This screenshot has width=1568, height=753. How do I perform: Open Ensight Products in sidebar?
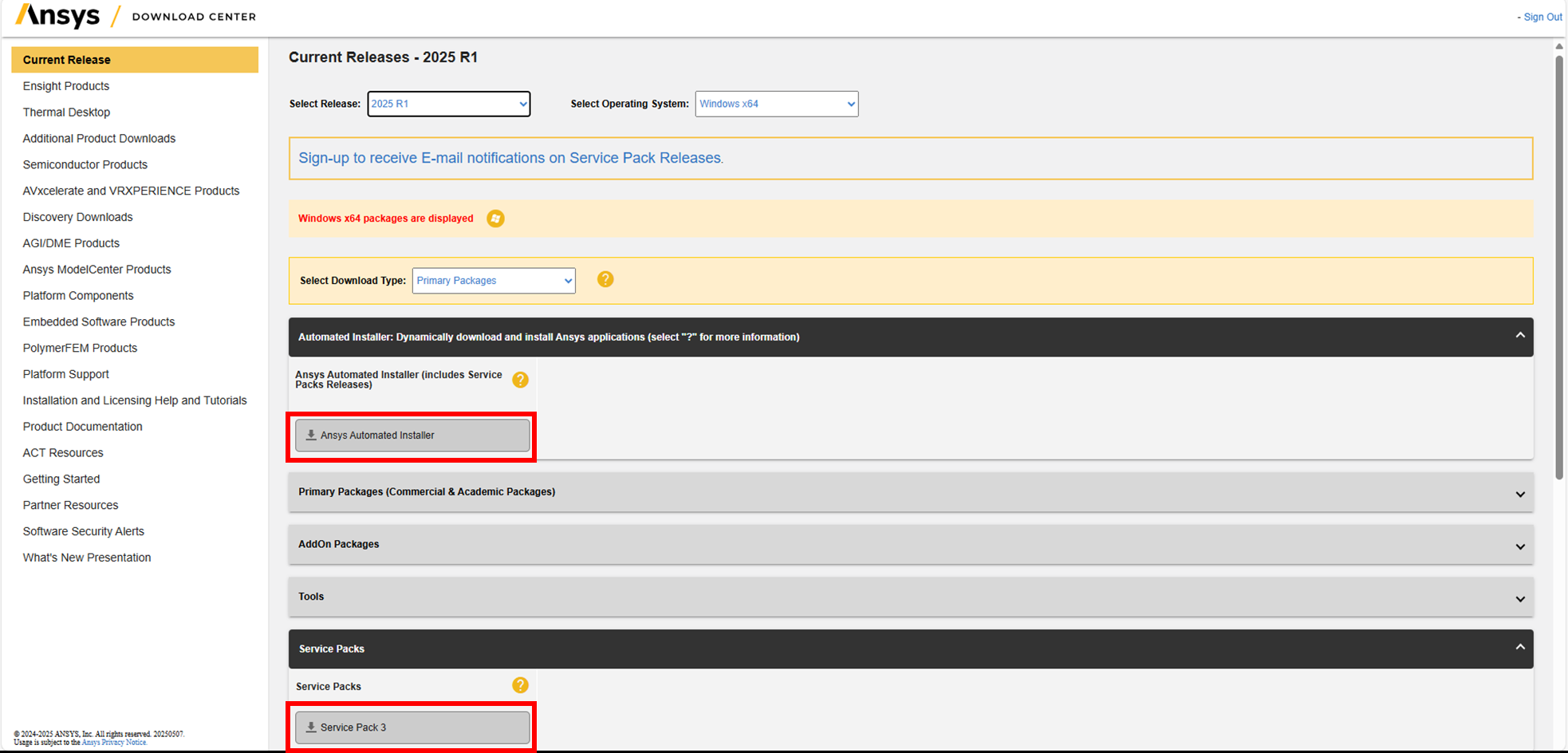tap(66, 86)
